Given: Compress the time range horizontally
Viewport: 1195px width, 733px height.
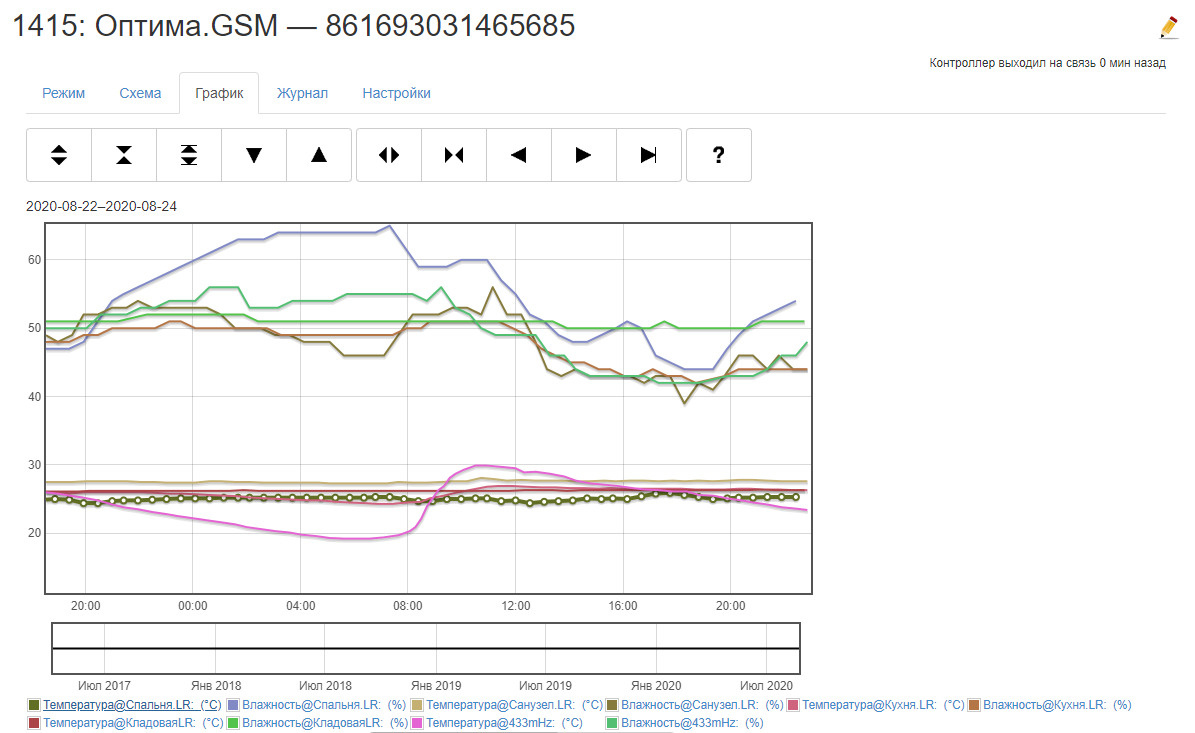Looking at the screenshot, I should coord(454,155).
